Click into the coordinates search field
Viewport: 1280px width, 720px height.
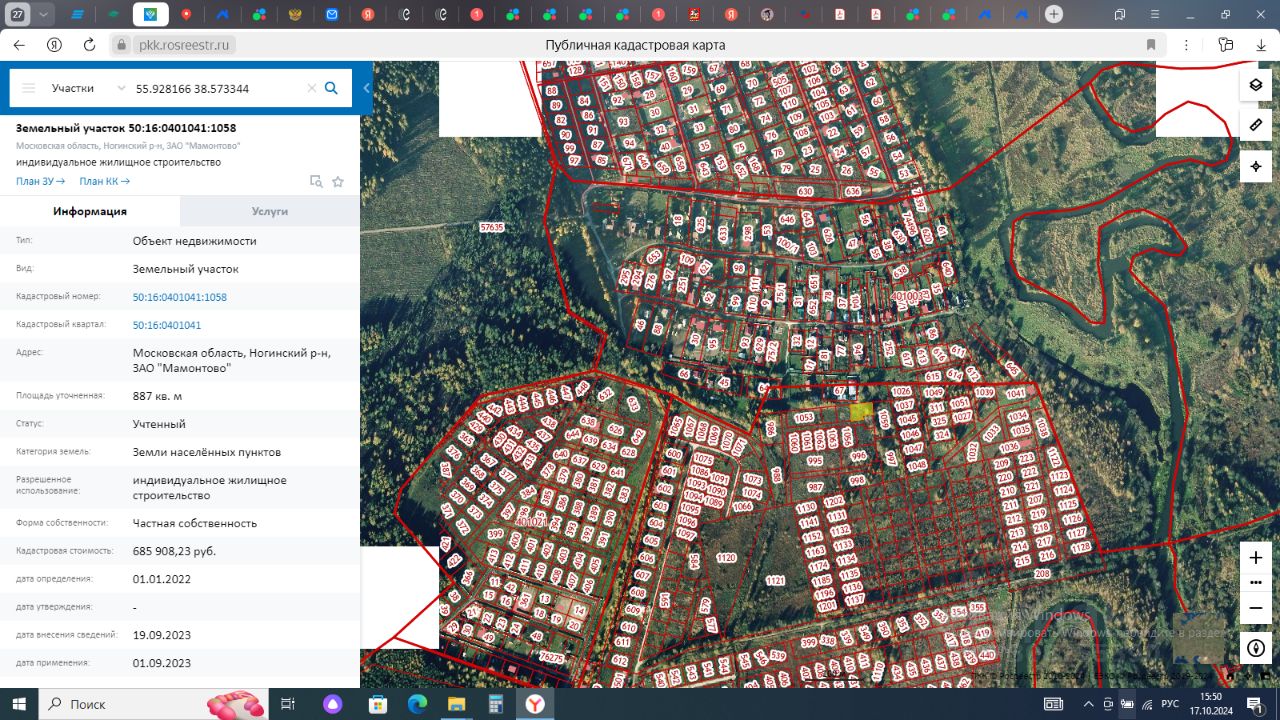(x=215, y=88)
